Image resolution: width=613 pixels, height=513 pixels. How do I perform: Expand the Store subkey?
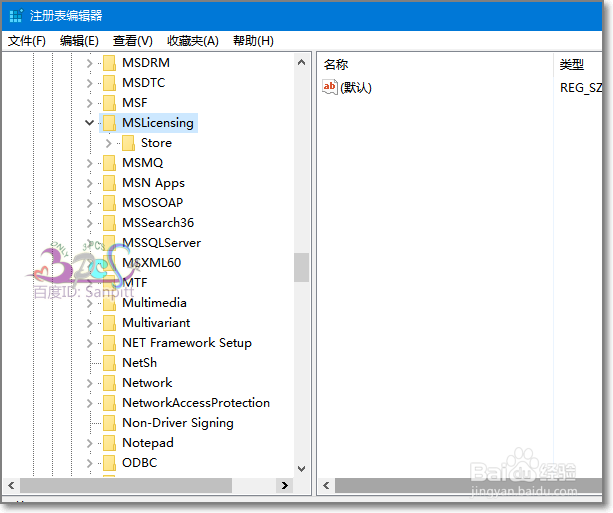109,143
